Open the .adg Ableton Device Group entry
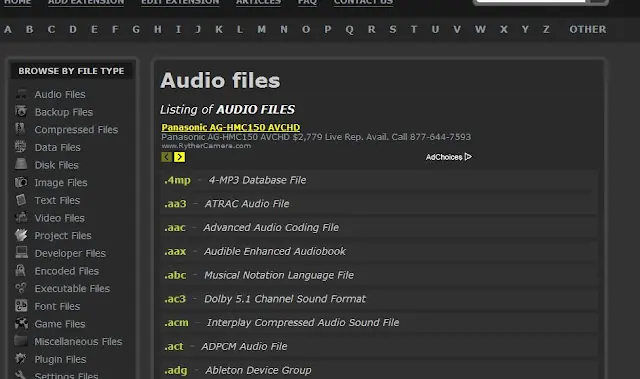Viewport: 640px width, 379px height. (379, 370)
